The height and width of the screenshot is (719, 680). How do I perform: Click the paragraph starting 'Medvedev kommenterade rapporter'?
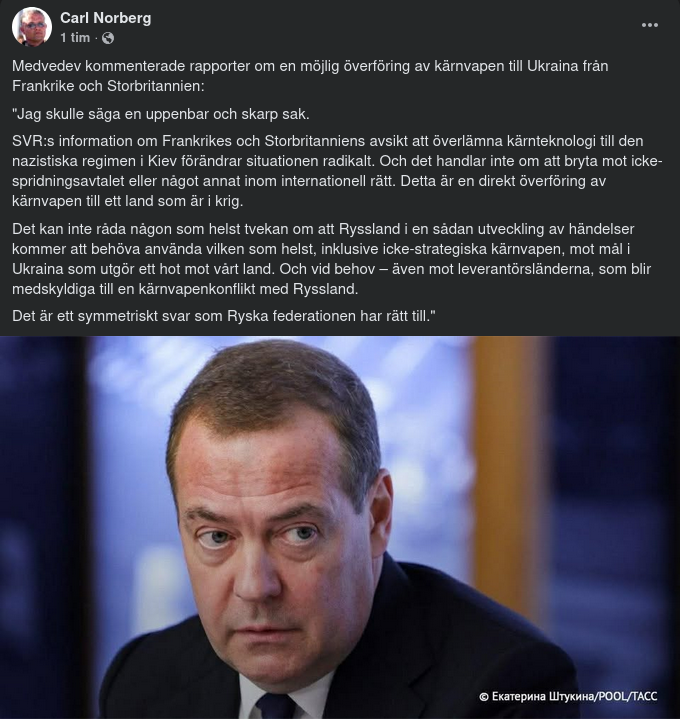tap(310, 76)
